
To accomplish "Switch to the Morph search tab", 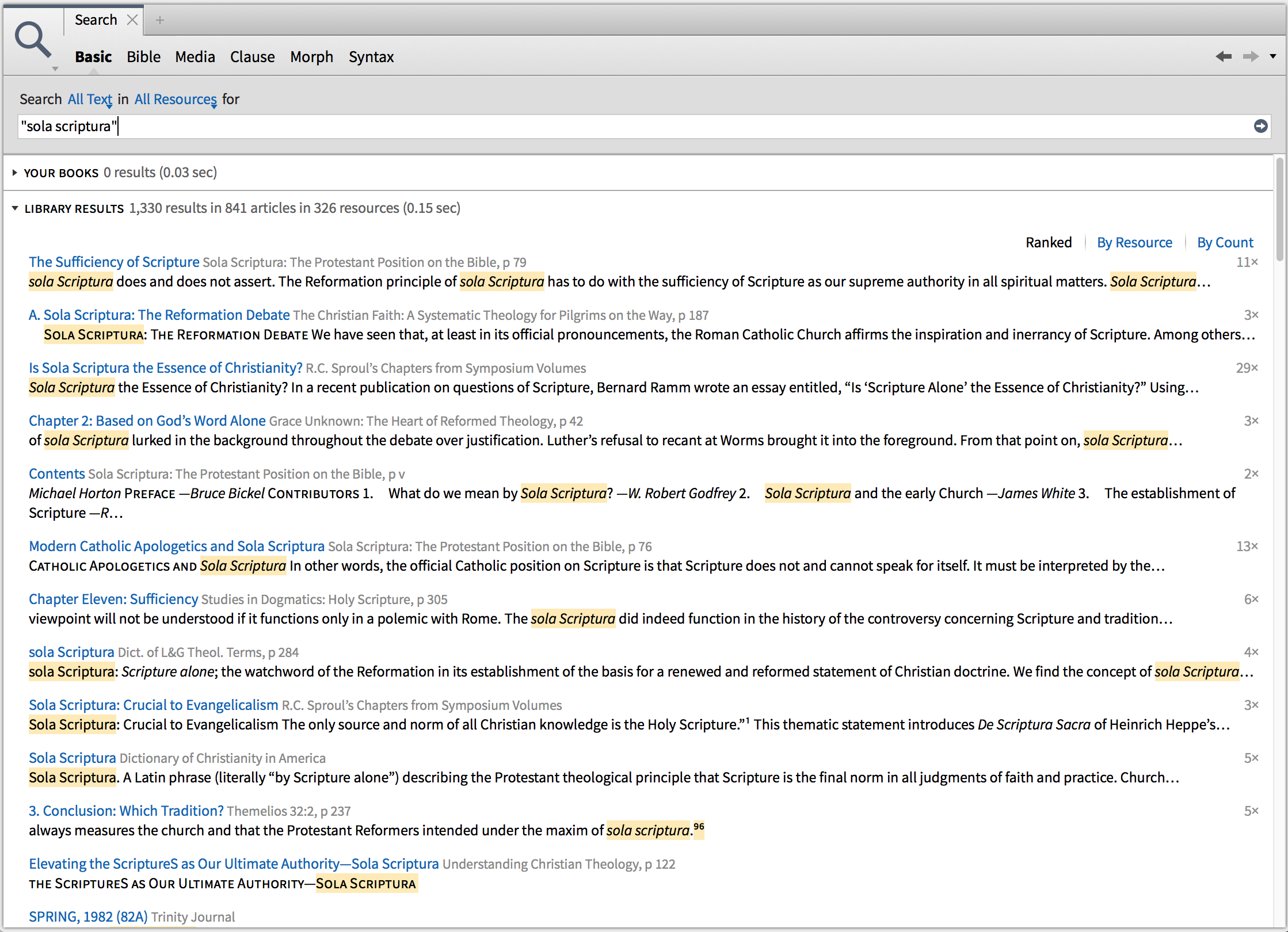I will tap(311, 57).
